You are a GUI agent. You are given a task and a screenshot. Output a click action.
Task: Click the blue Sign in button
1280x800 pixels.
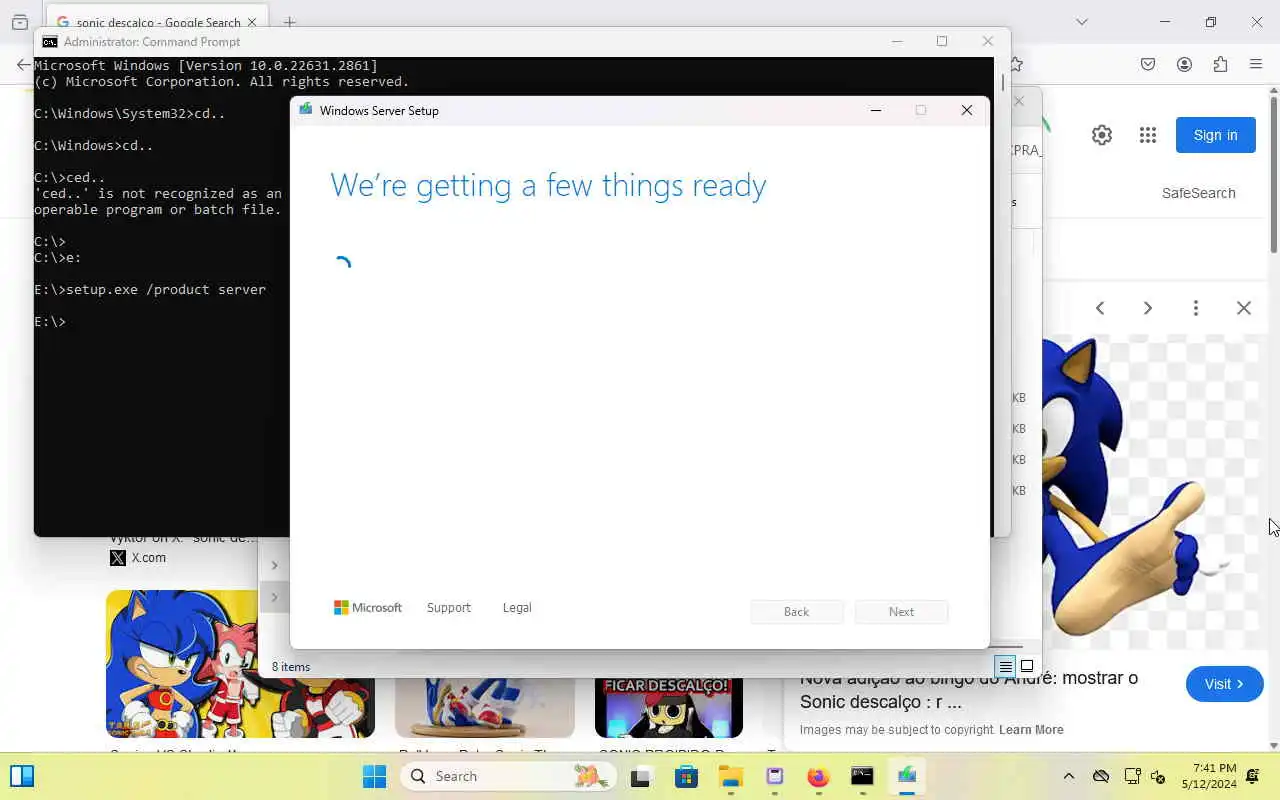pos(1215,135)
